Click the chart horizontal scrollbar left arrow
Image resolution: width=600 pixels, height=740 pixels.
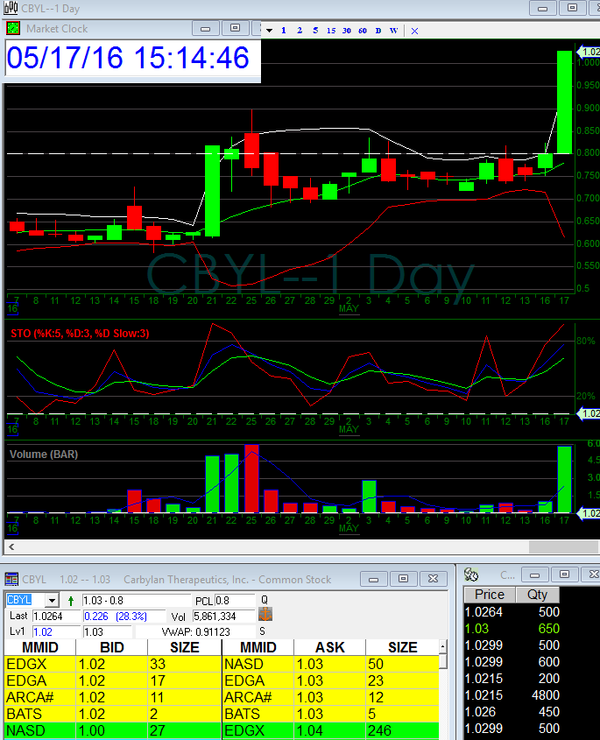click(x=11, y=547)
